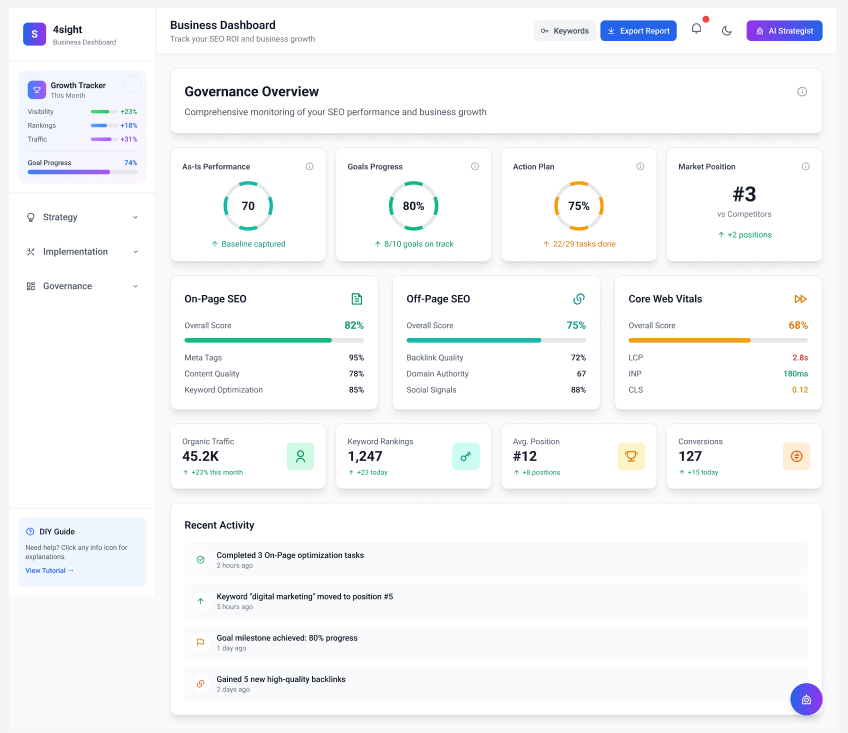848x733 pixels.
Task: Click the Domain Authority 67 row
Action: (496, 374)
